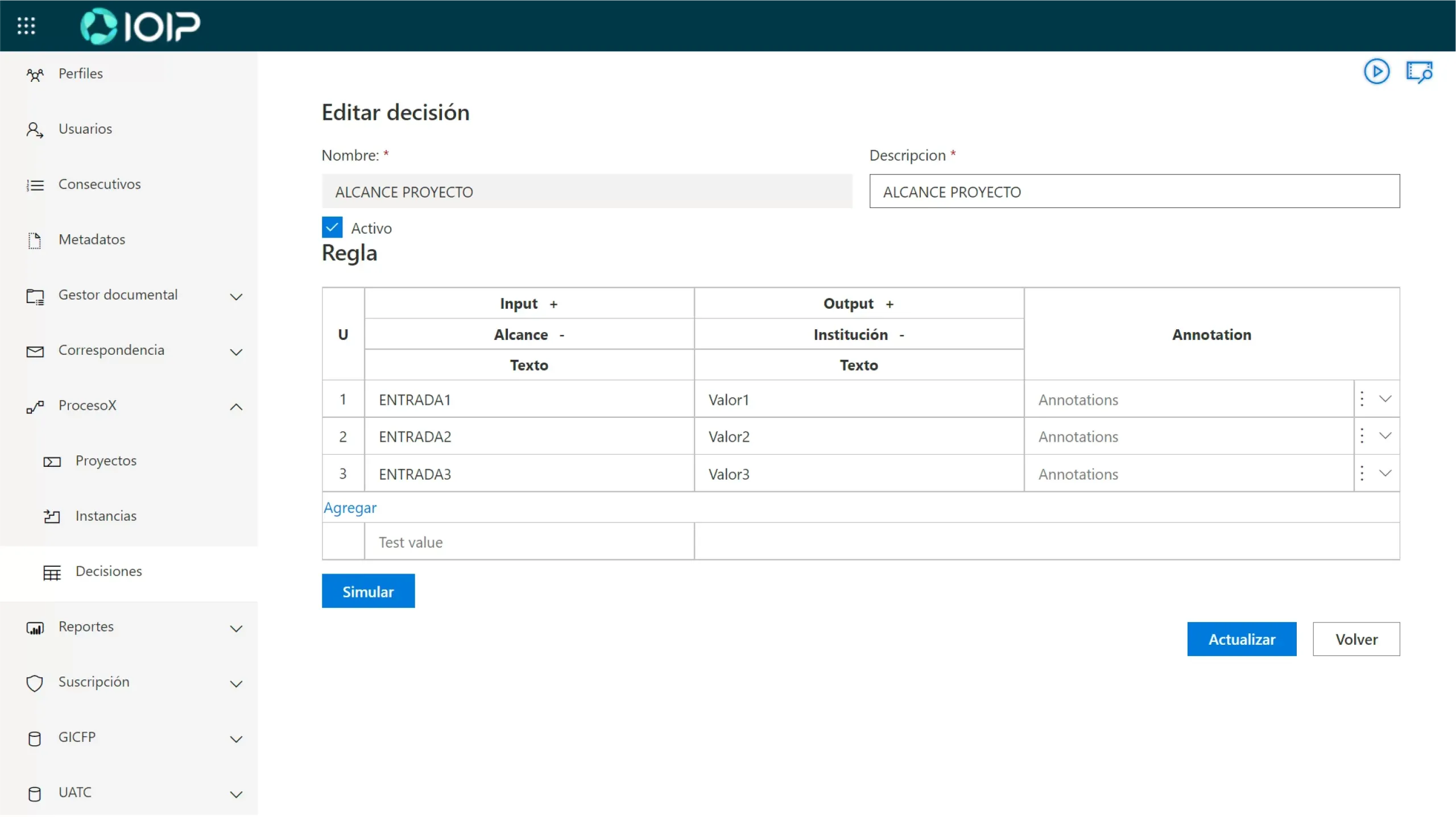Image resolution: width=1456 pixels, height=817 pixels.
Task: Remove Alcance column with minus icon
Action: pyautogui.click(x=562, y=335)
